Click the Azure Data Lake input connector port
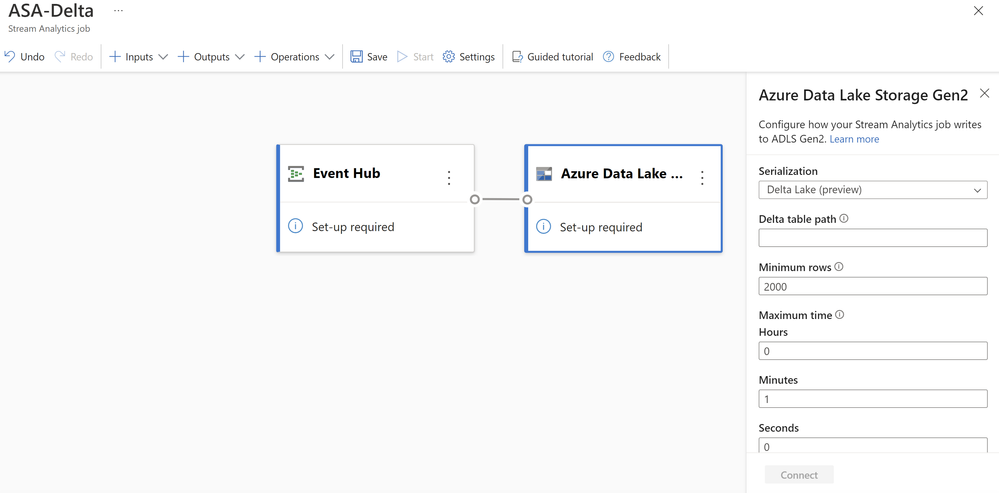The width and height of the screenshot is (999, 493). pyautogui.click(x=528, y=199)
